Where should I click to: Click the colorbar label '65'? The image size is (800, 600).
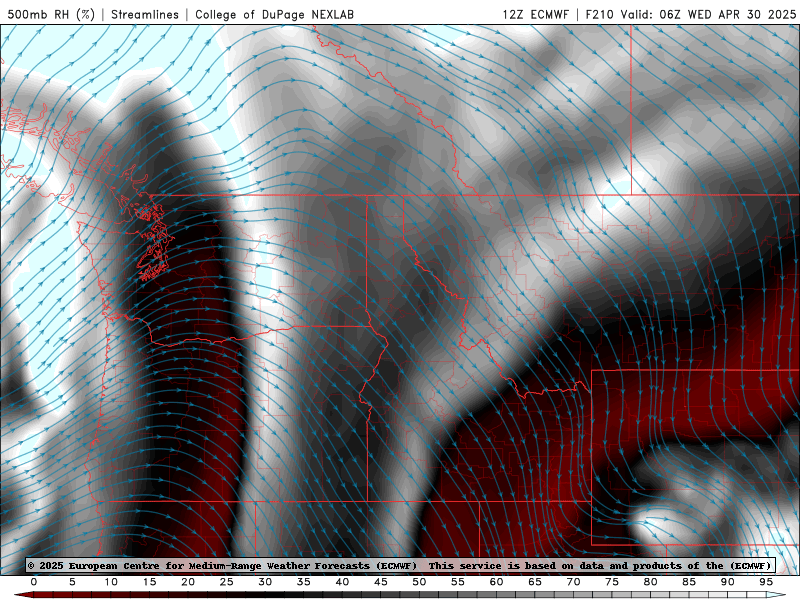tap(535, 582)
